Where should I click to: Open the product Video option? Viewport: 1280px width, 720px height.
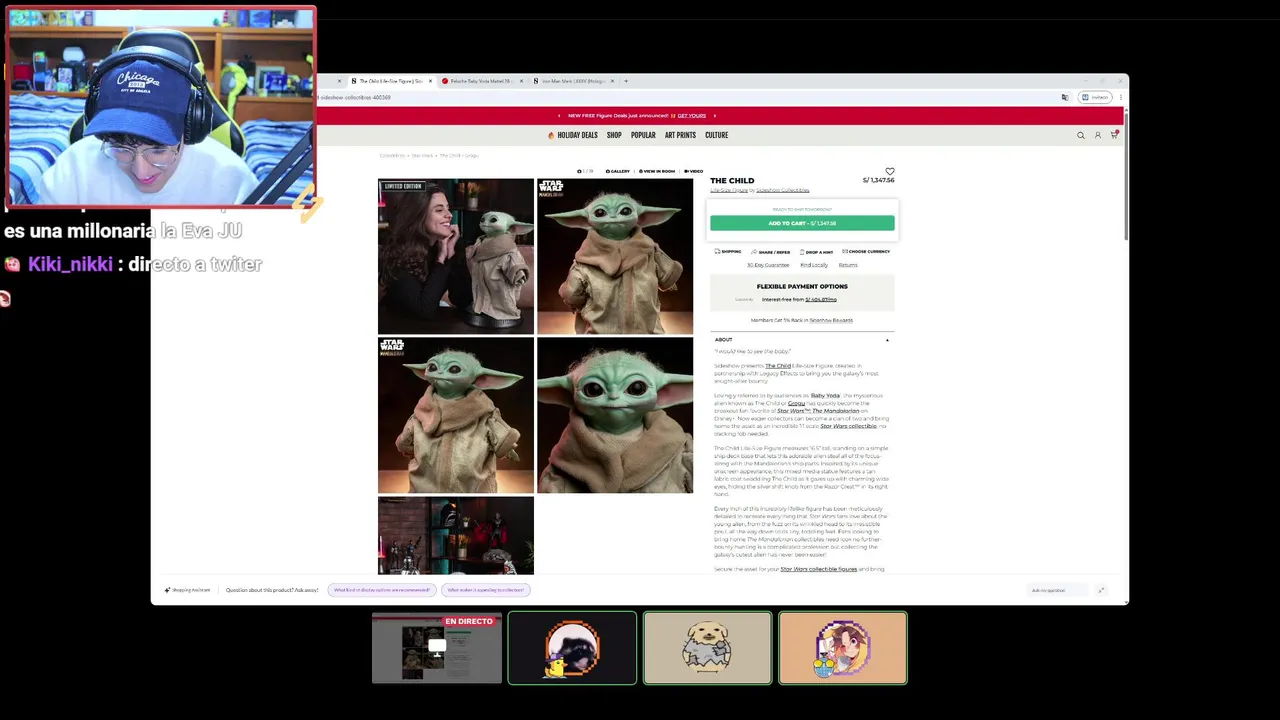693,171
